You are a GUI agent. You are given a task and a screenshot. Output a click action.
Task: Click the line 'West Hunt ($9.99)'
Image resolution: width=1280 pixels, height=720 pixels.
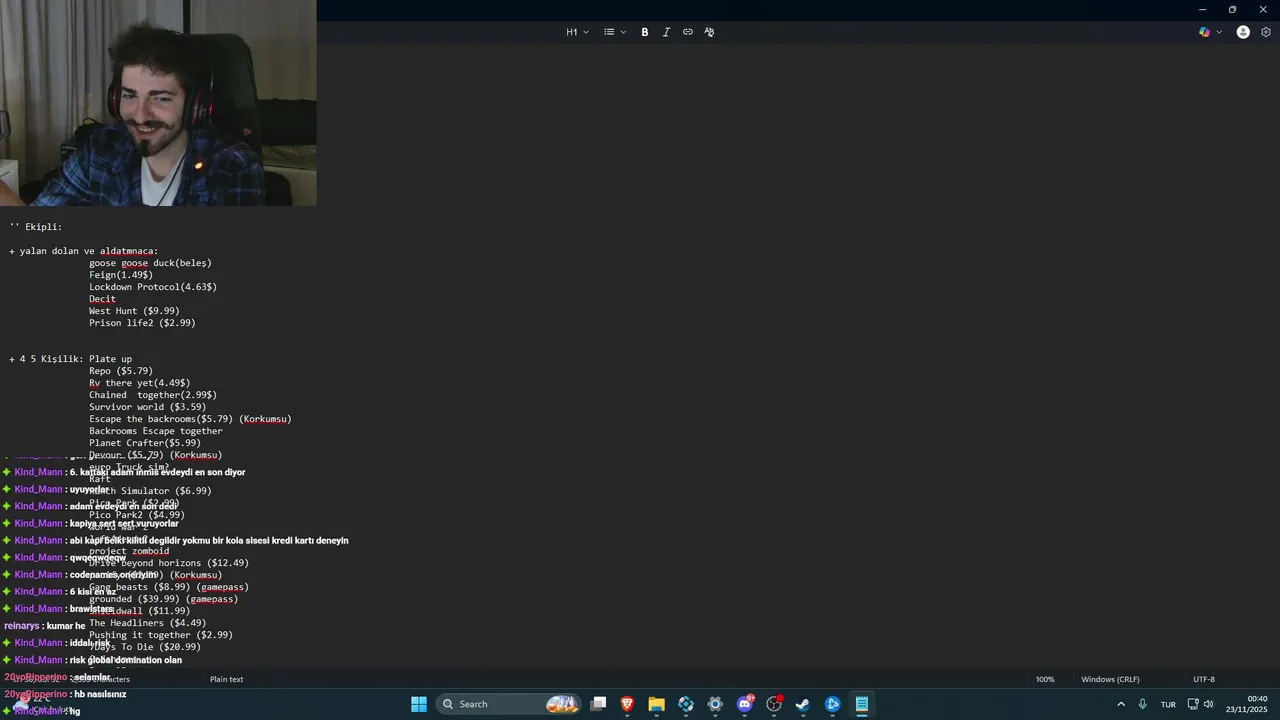[x=134, y=311]
